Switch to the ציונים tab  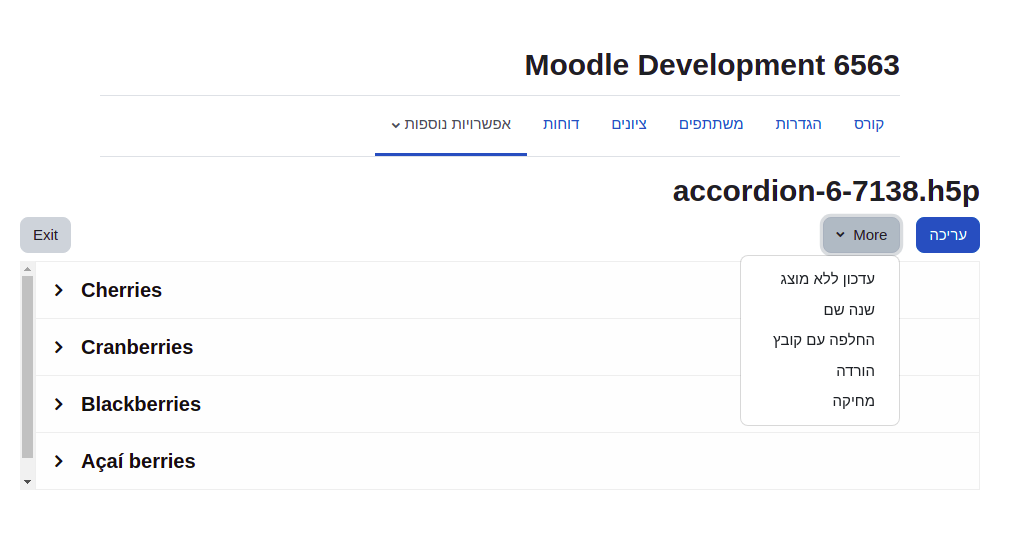point(629,125)
